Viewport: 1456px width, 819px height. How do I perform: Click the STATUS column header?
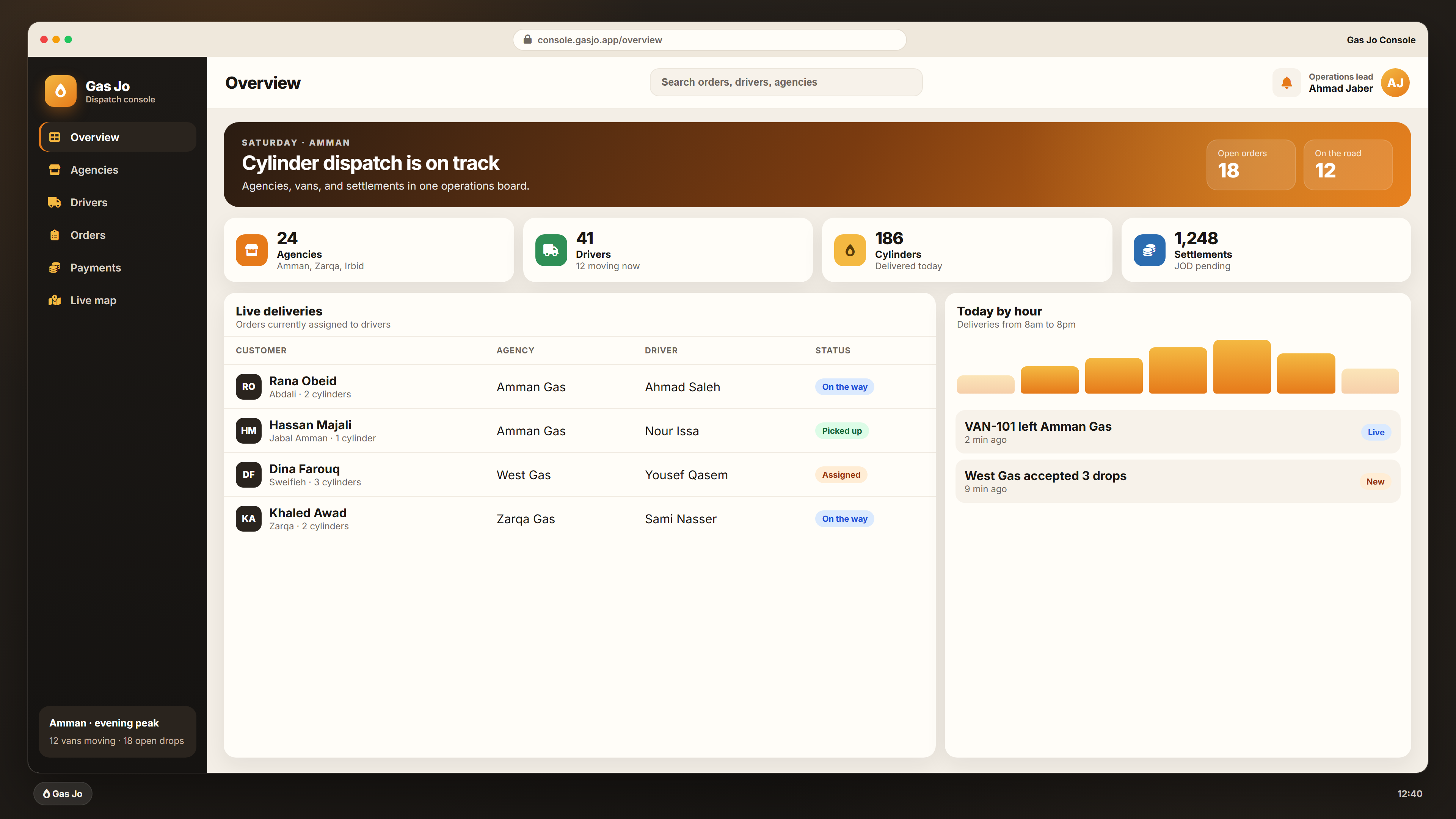(x=833, y=350)
